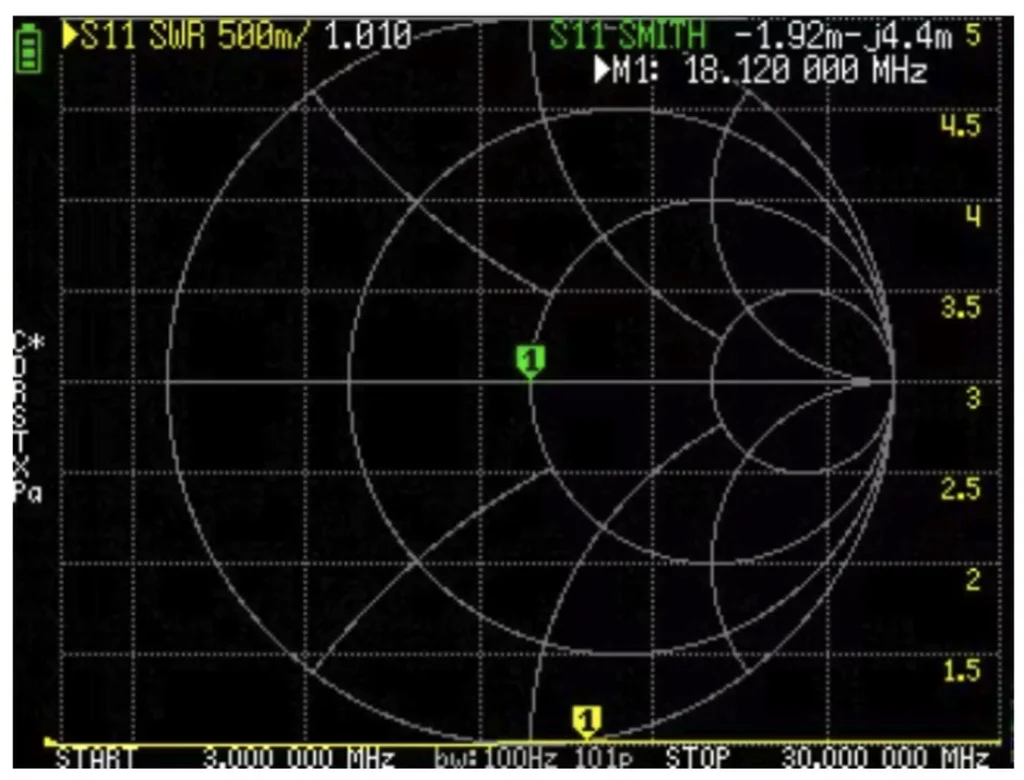Select the yellow marker 1 on SWR trace

[586, 723]
